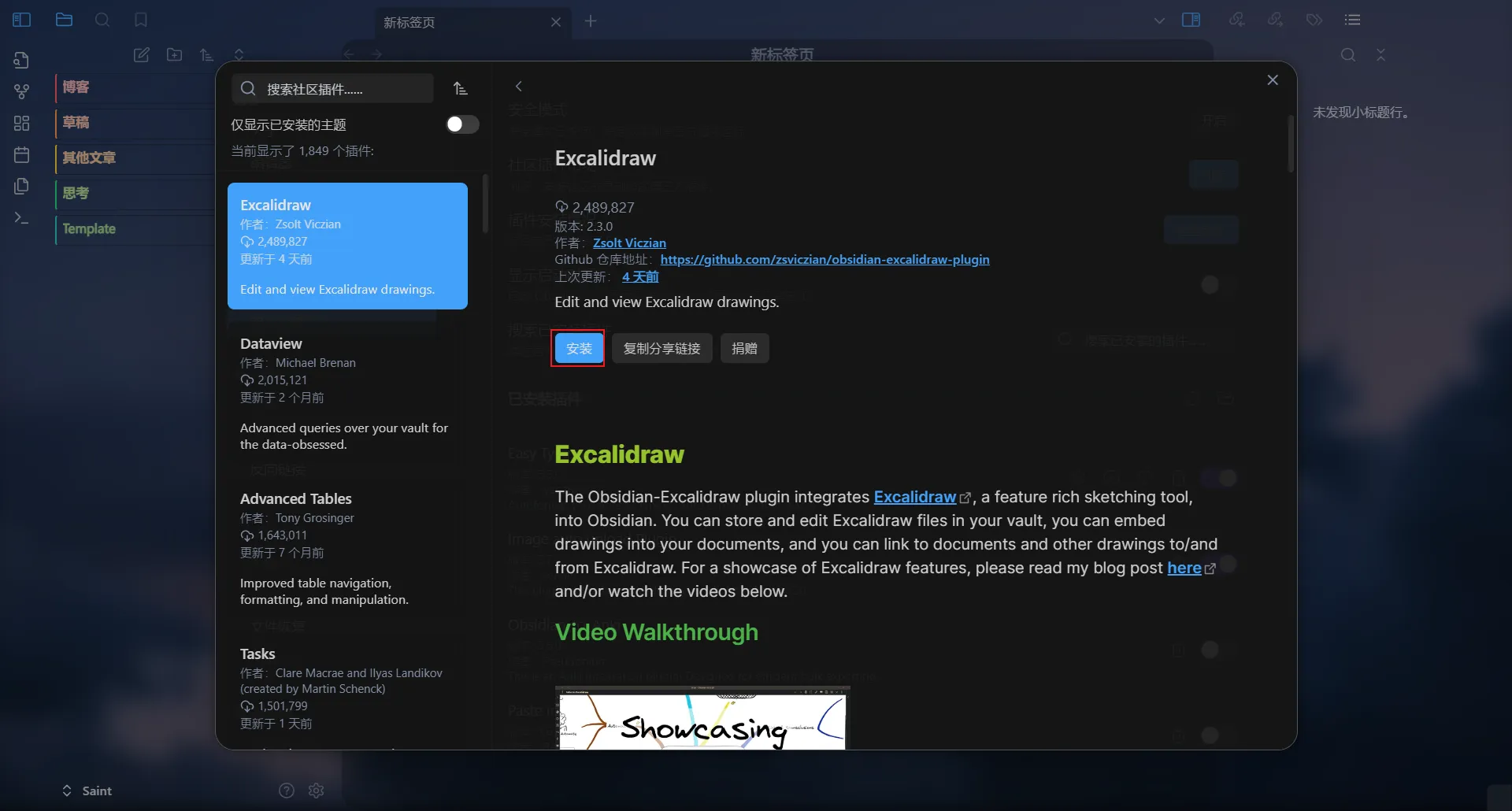The width and height of the screenshot is (1512, 811).
Task: Select Excalidraw plugin card in list
Action: tap(347, 246)
